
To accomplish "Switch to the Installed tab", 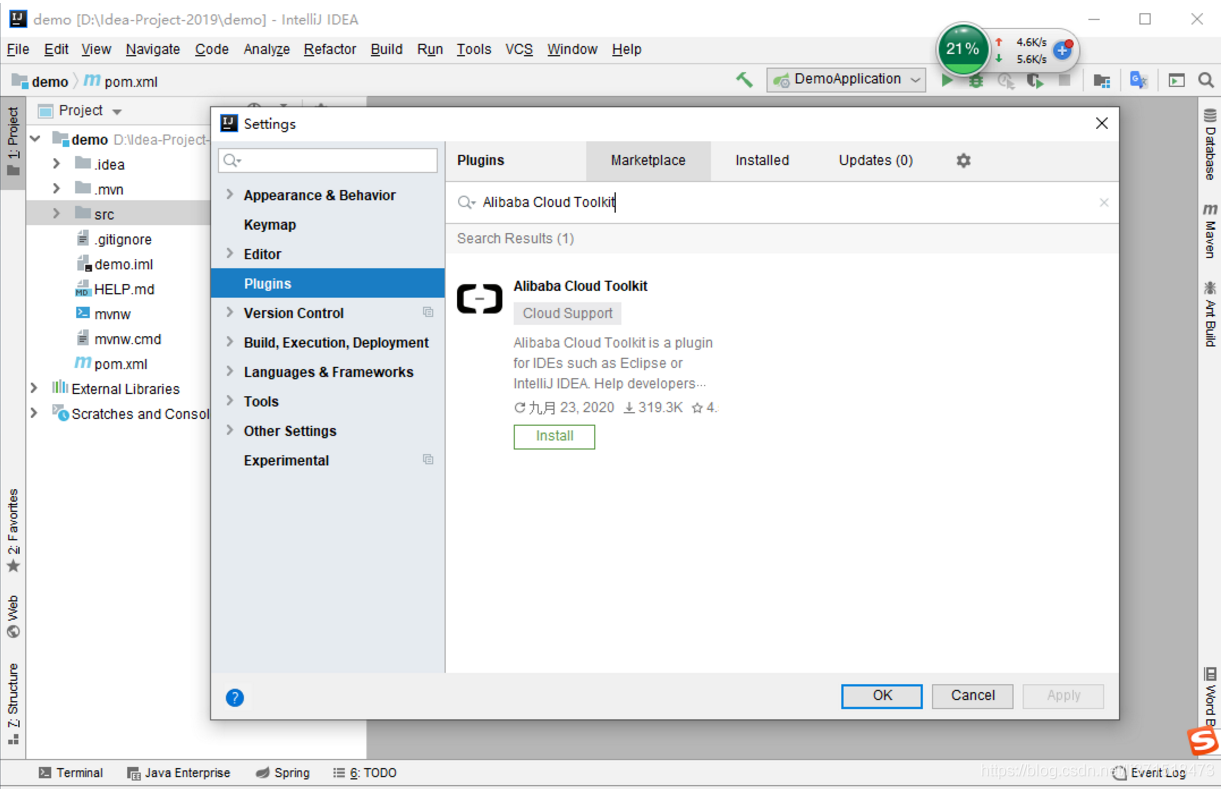I will coord(762,160).
